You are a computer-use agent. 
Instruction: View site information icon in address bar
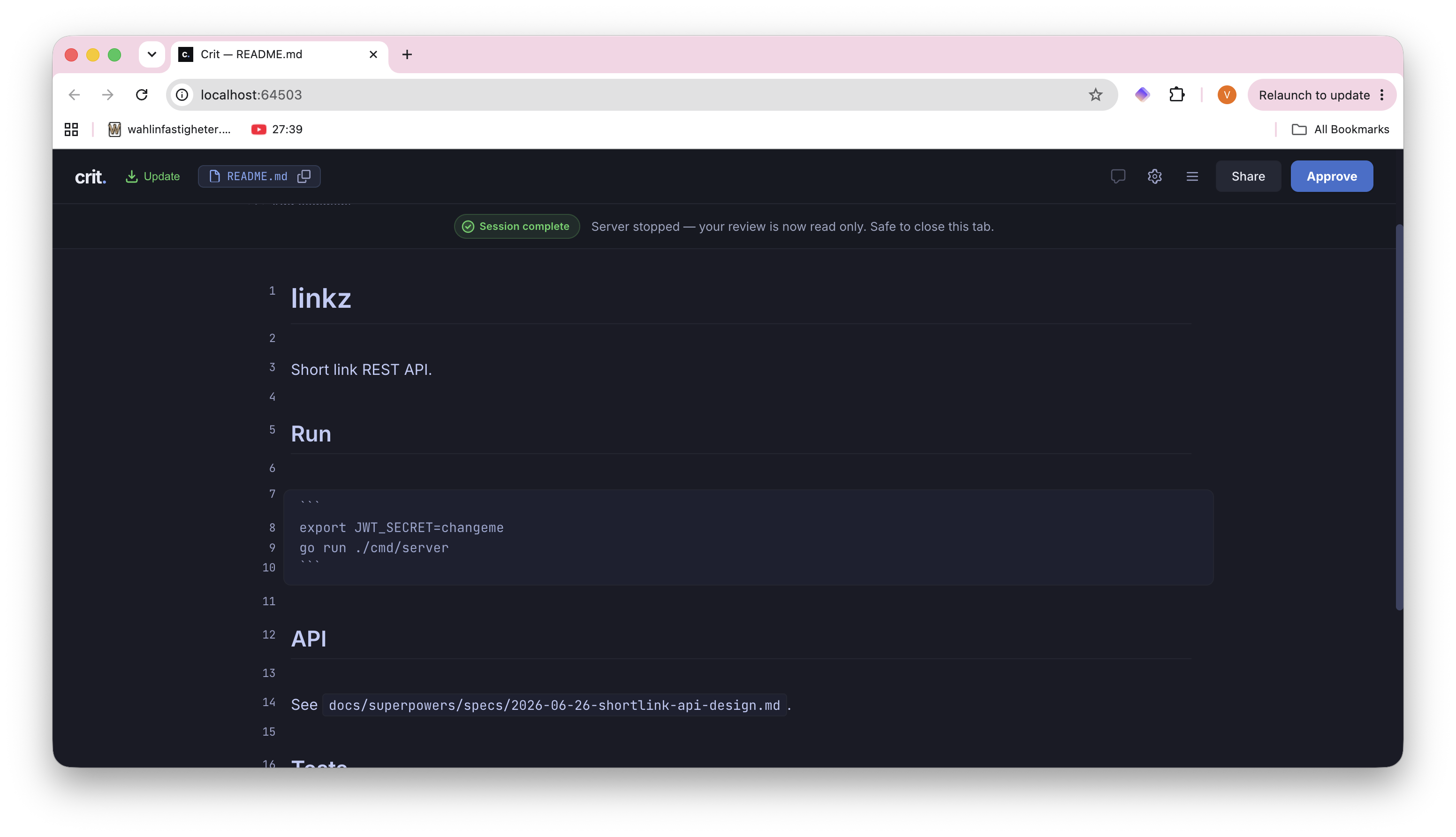(182, 95)
